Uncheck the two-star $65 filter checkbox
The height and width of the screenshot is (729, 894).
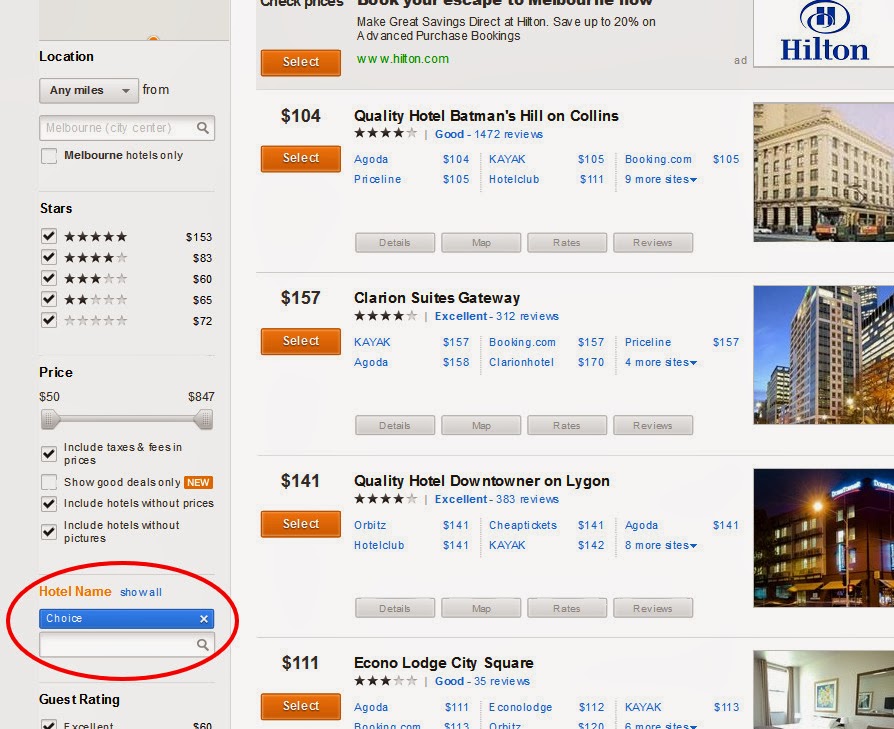(49, 299)
